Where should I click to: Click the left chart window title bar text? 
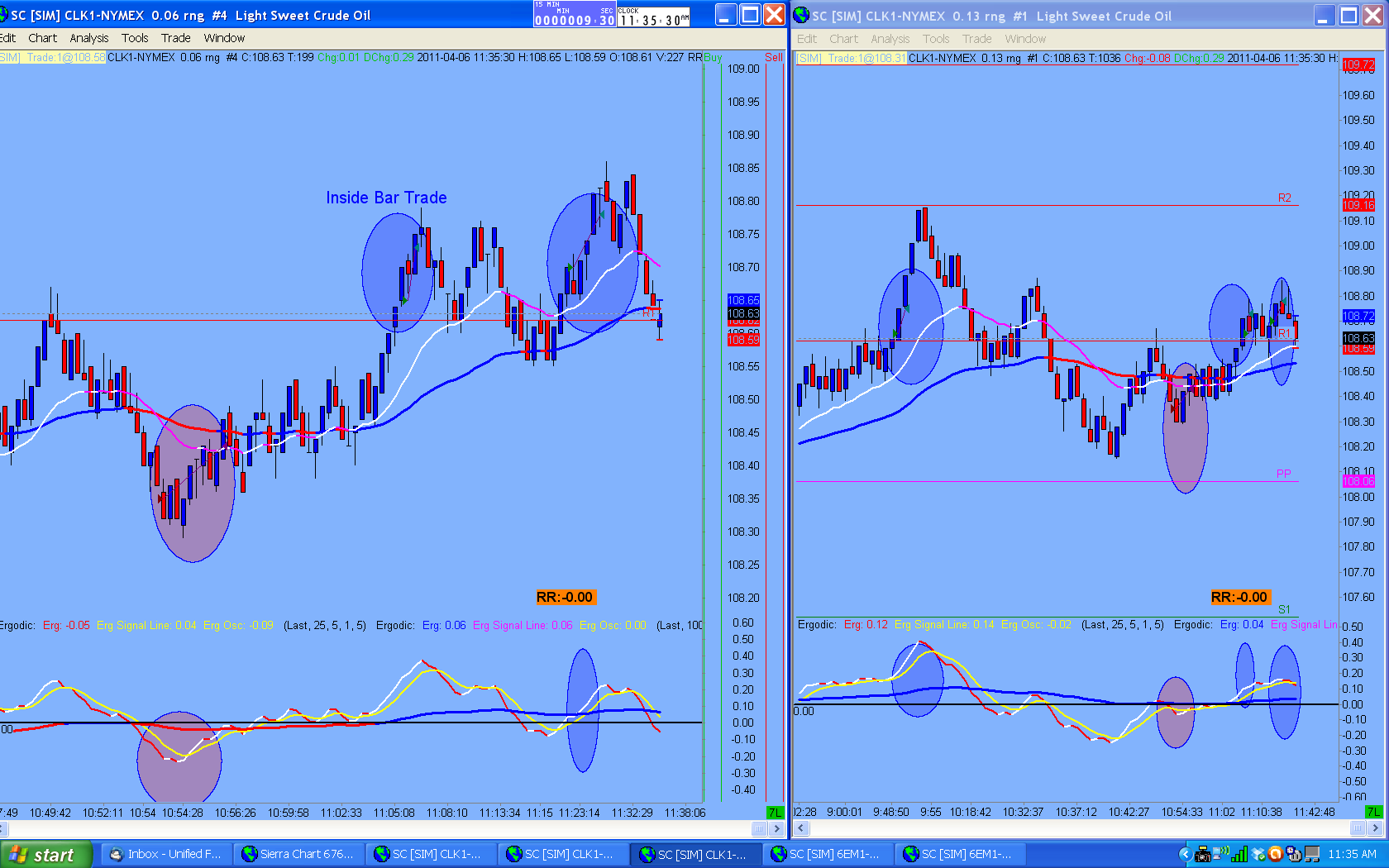[x=190, y=15]
